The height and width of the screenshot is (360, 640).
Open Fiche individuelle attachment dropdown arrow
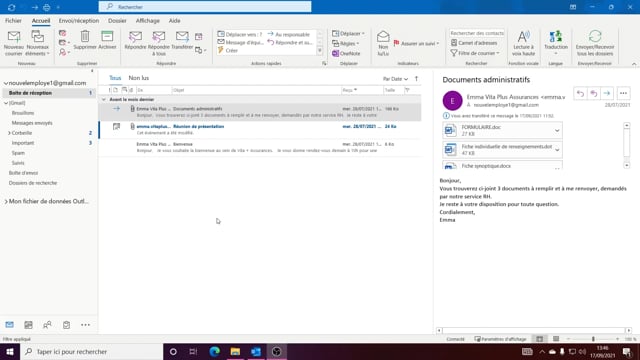click(x=557, y=150)
